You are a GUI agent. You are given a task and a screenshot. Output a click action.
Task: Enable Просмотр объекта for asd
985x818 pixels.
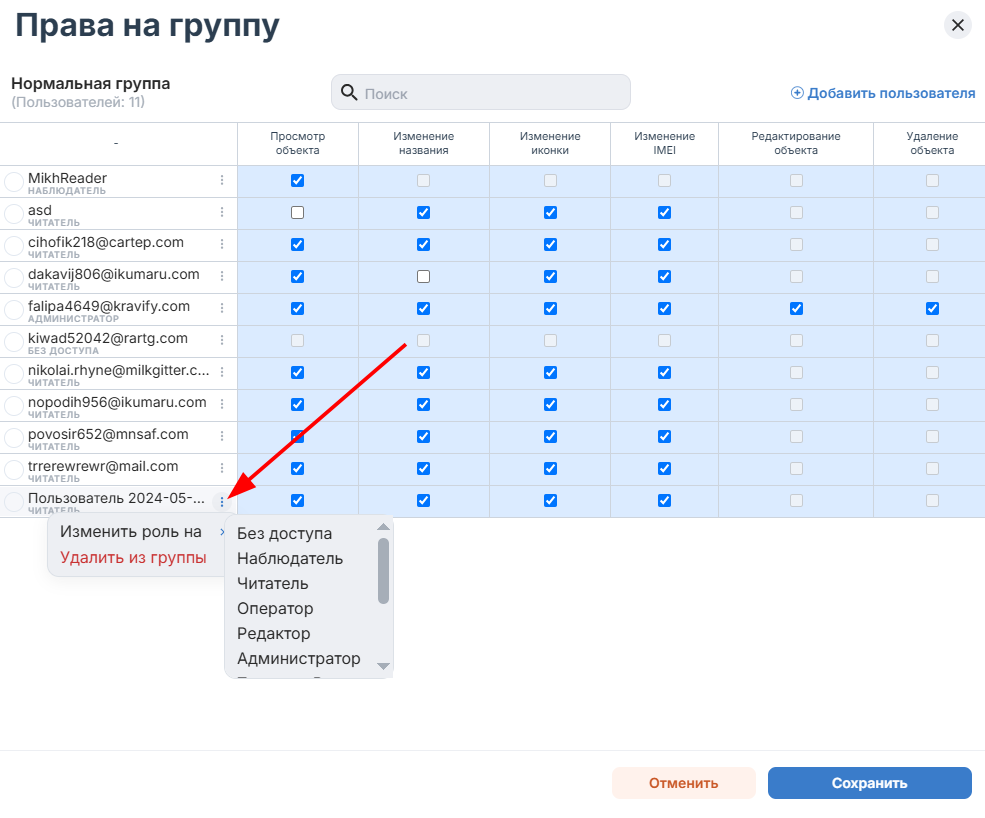tap(298, 213)
